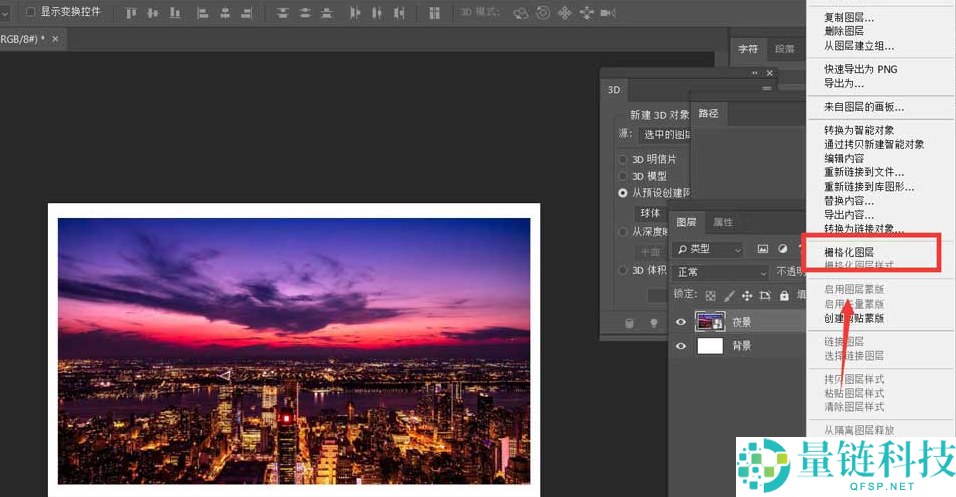Click the align left edges icon
Screen dimensions: 956x497
(x=202, y=13)
